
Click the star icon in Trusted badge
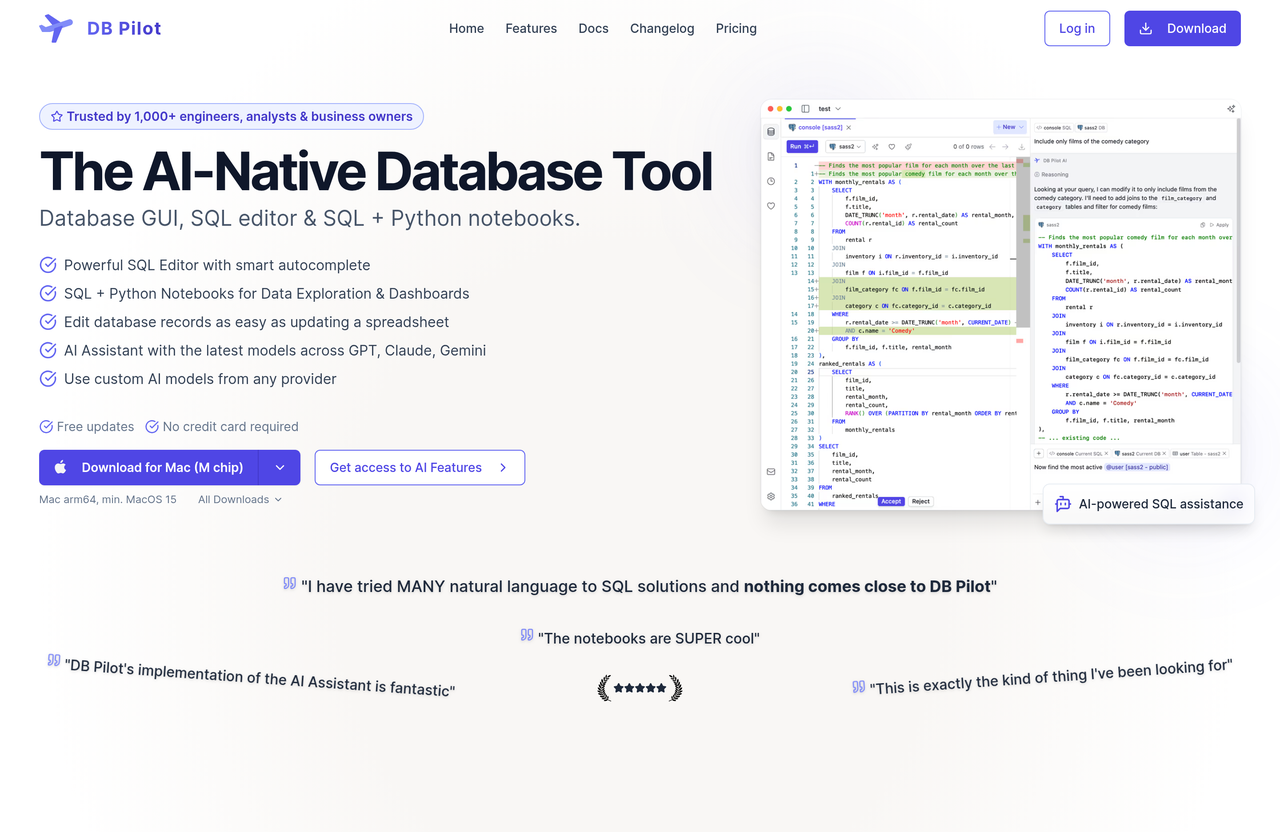point(57,116)
